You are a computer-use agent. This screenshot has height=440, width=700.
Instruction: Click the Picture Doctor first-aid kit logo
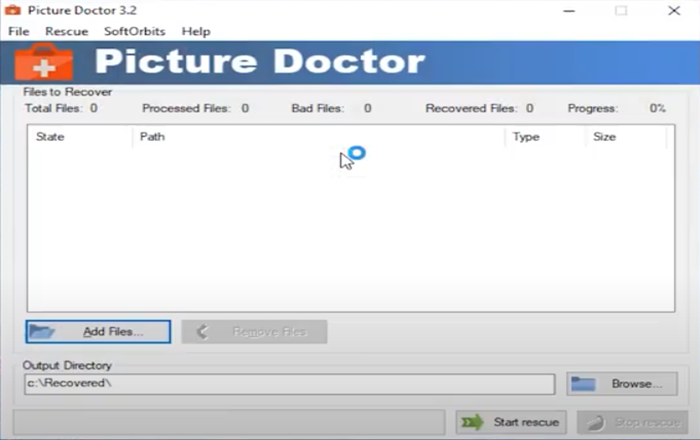(x=44, y=62)
